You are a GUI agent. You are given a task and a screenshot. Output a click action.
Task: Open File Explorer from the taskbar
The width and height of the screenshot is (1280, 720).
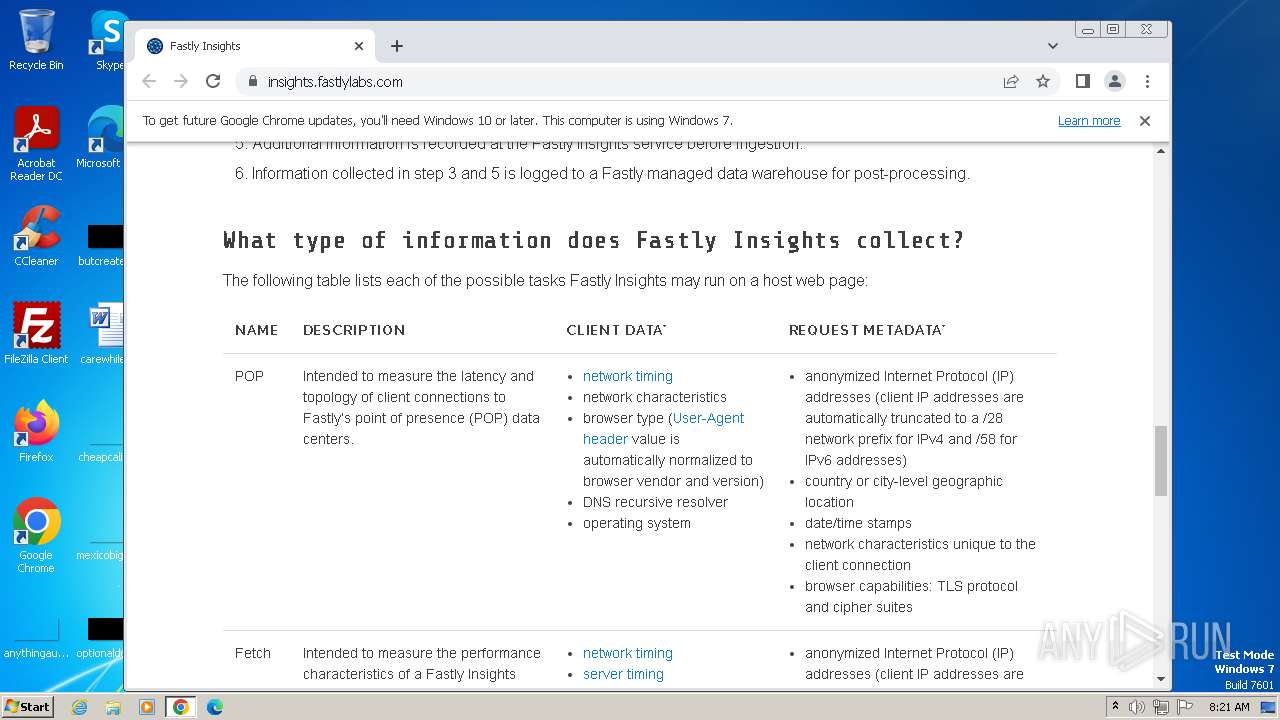(113, 707)
